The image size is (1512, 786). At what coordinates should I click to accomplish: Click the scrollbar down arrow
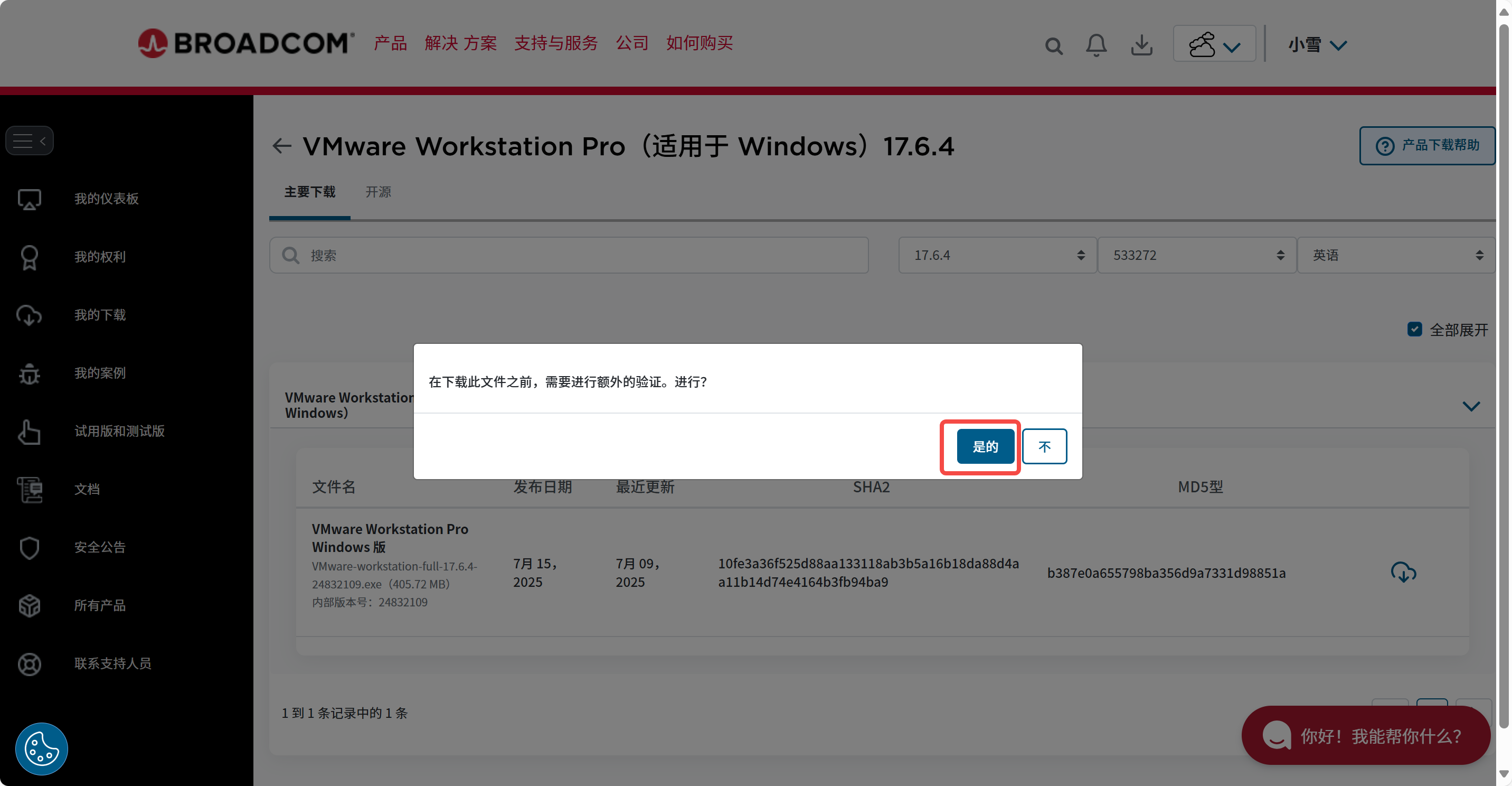point(1503,774)
